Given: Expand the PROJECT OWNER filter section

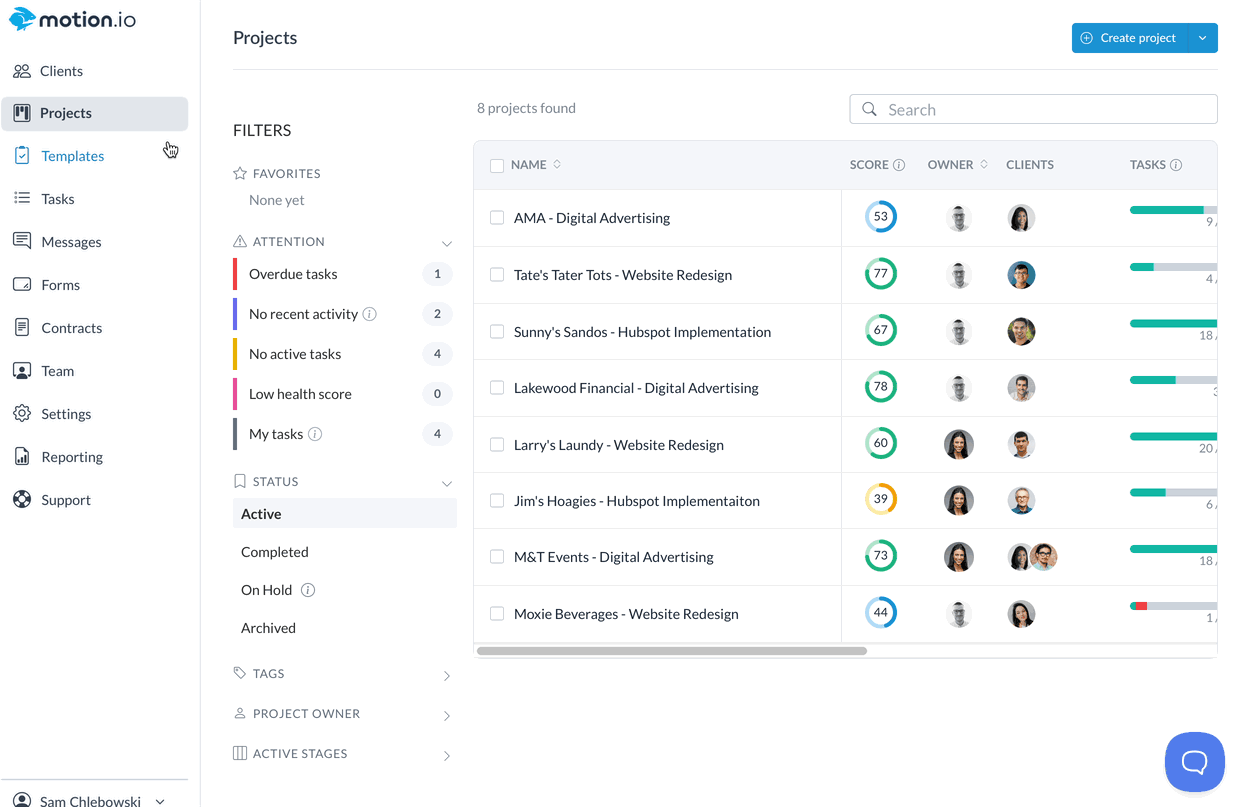Looking at the screenshot, I should (345, 714).
